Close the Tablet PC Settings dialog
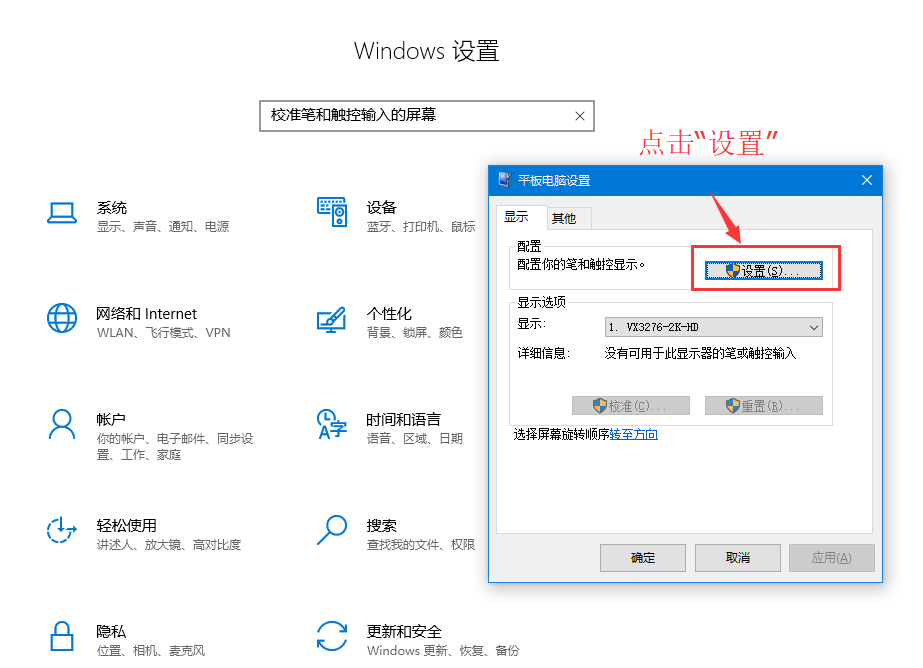 (867, 180)
